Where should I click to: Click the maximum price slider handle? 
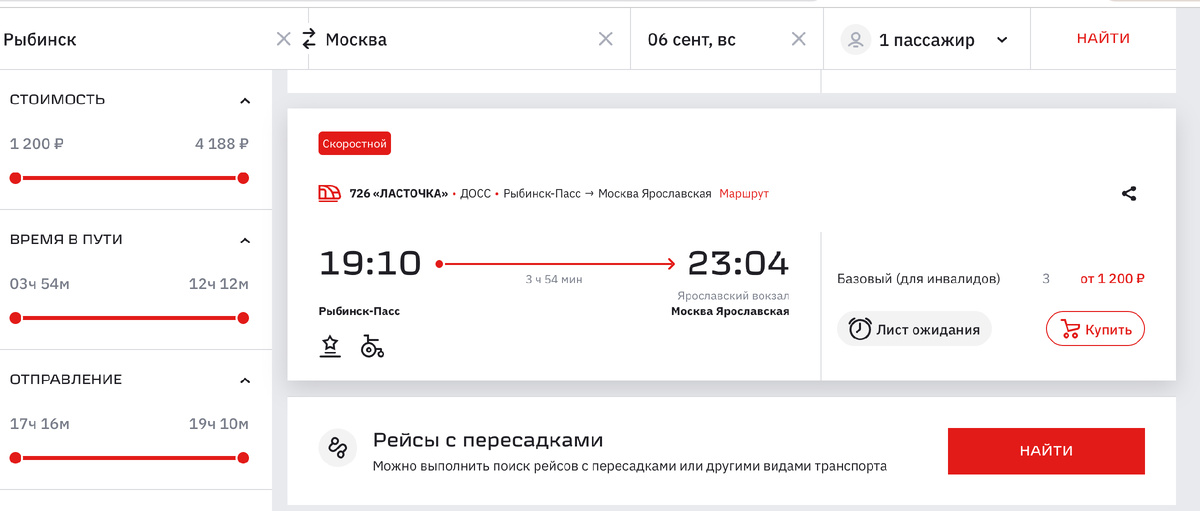(243, 178)
